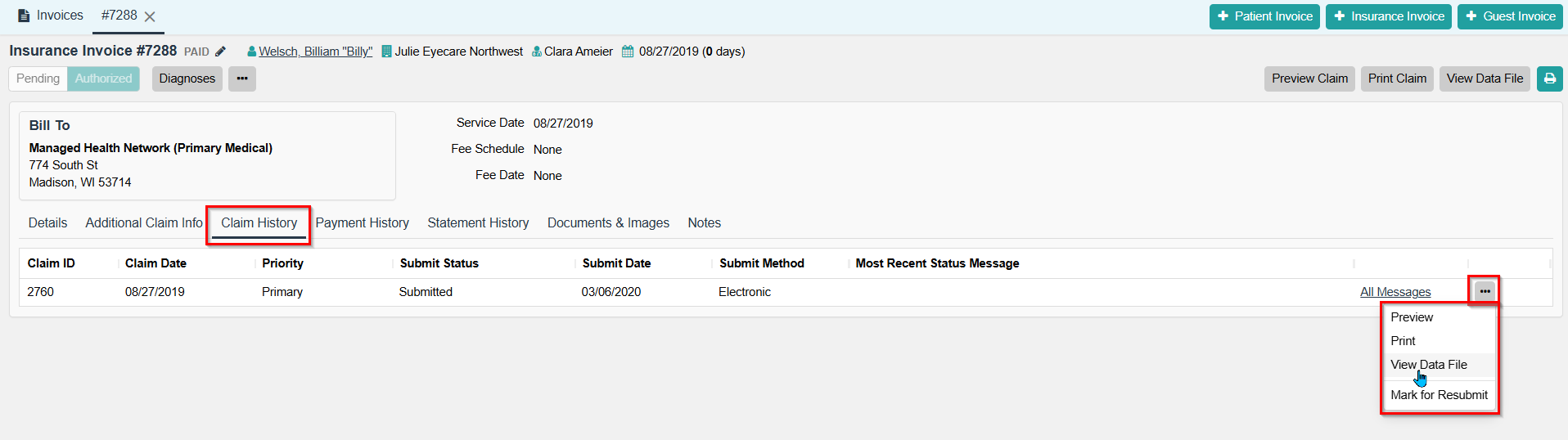Open the All Messages link
The height and width of the screenshot is (440, 1568).
pyautogui.click(x=1395, y=292)
